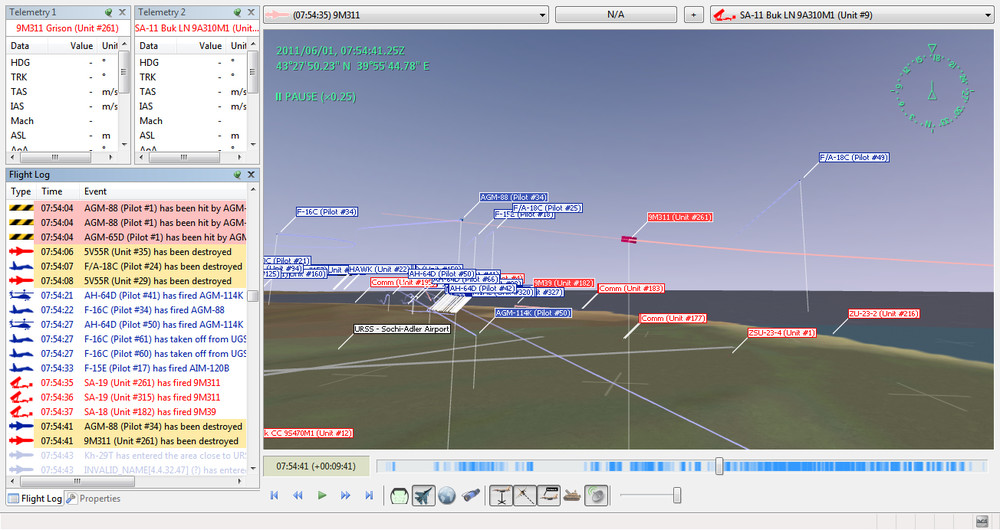This screenshot has height=530, width=1000.
Task: Select the HDG row in Telemetry 1
Action: (62, 63)
